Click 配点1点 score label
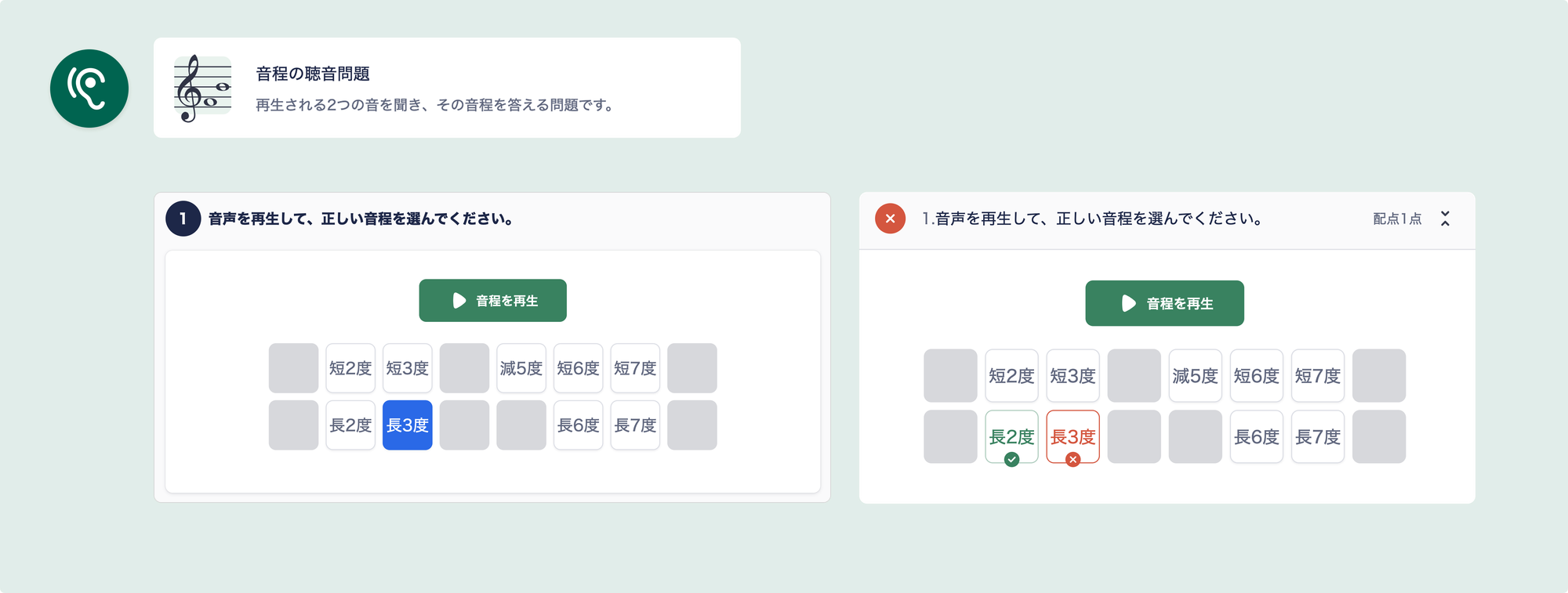The width and height of the screenshot is (1568, 593). coord(1396,219)
